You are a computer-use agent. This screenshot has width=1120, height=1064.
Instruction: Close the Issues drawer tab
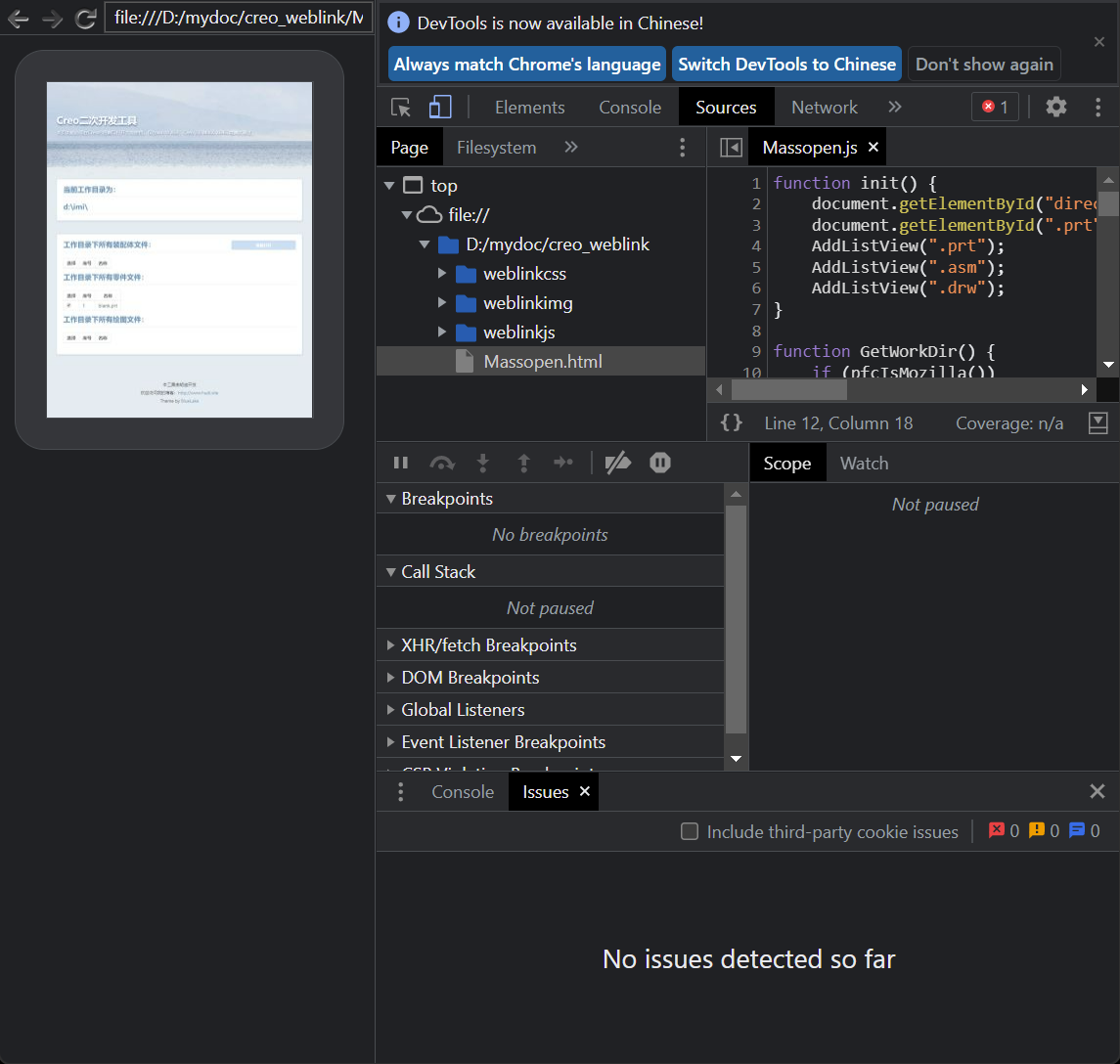[x=584, y=791]
